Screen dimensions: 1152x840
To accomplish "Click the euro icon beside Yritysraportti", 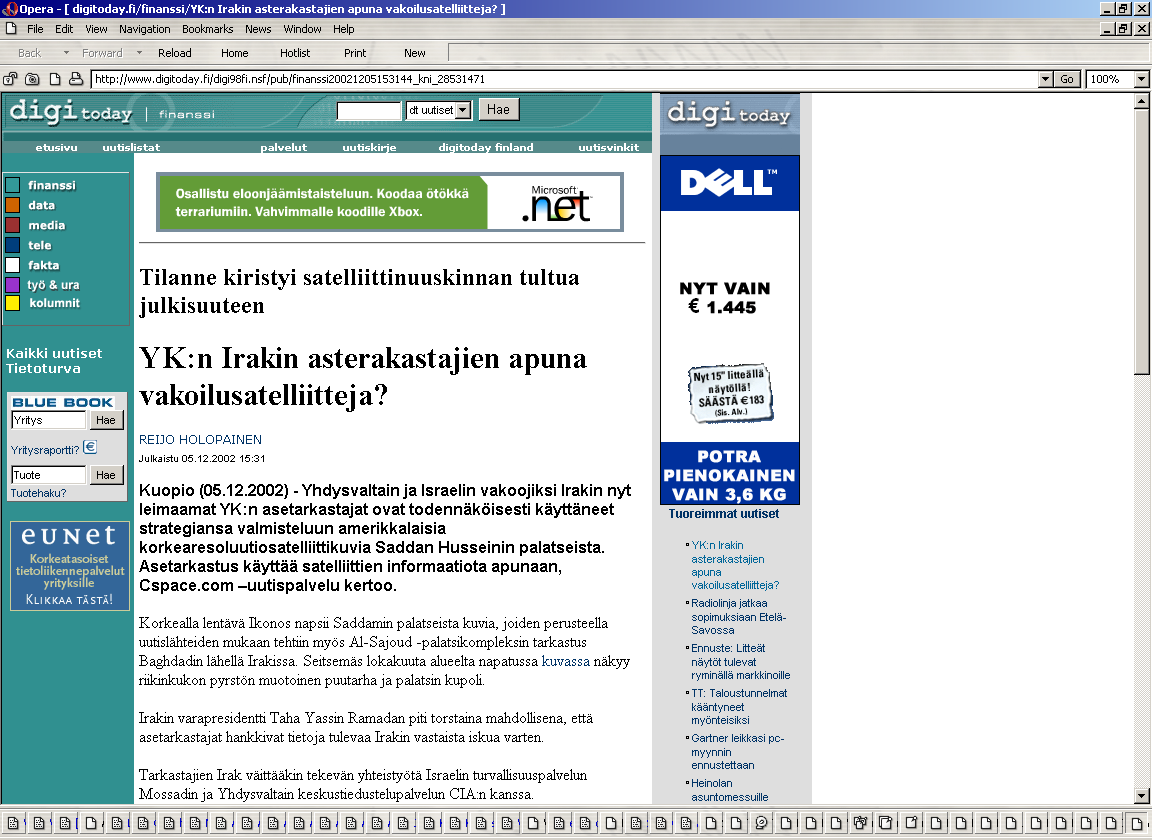I will 90,447.
